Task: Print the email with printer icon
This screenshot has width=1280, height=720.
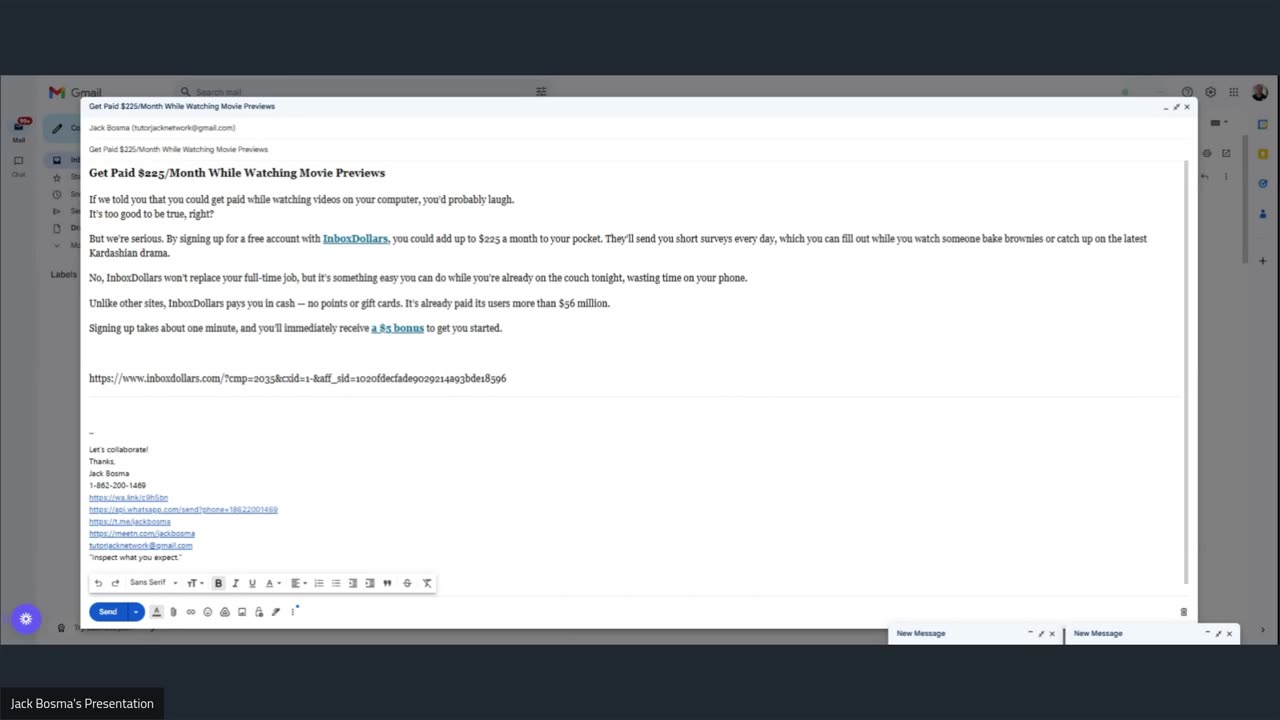Action: 1207,153
